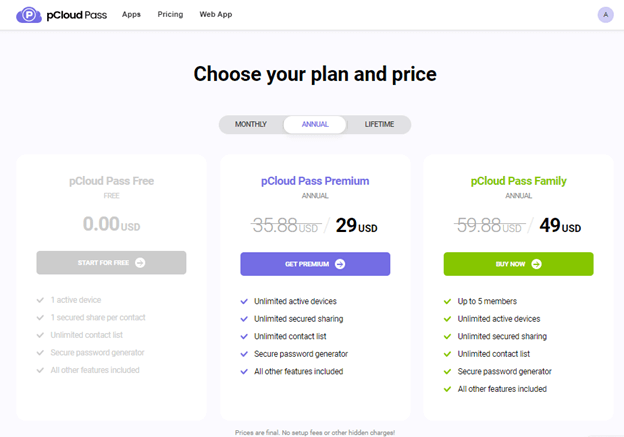
Task: Click the pCloud Pass logo icon
Action: pyautogui.click(x=29, y=15)
